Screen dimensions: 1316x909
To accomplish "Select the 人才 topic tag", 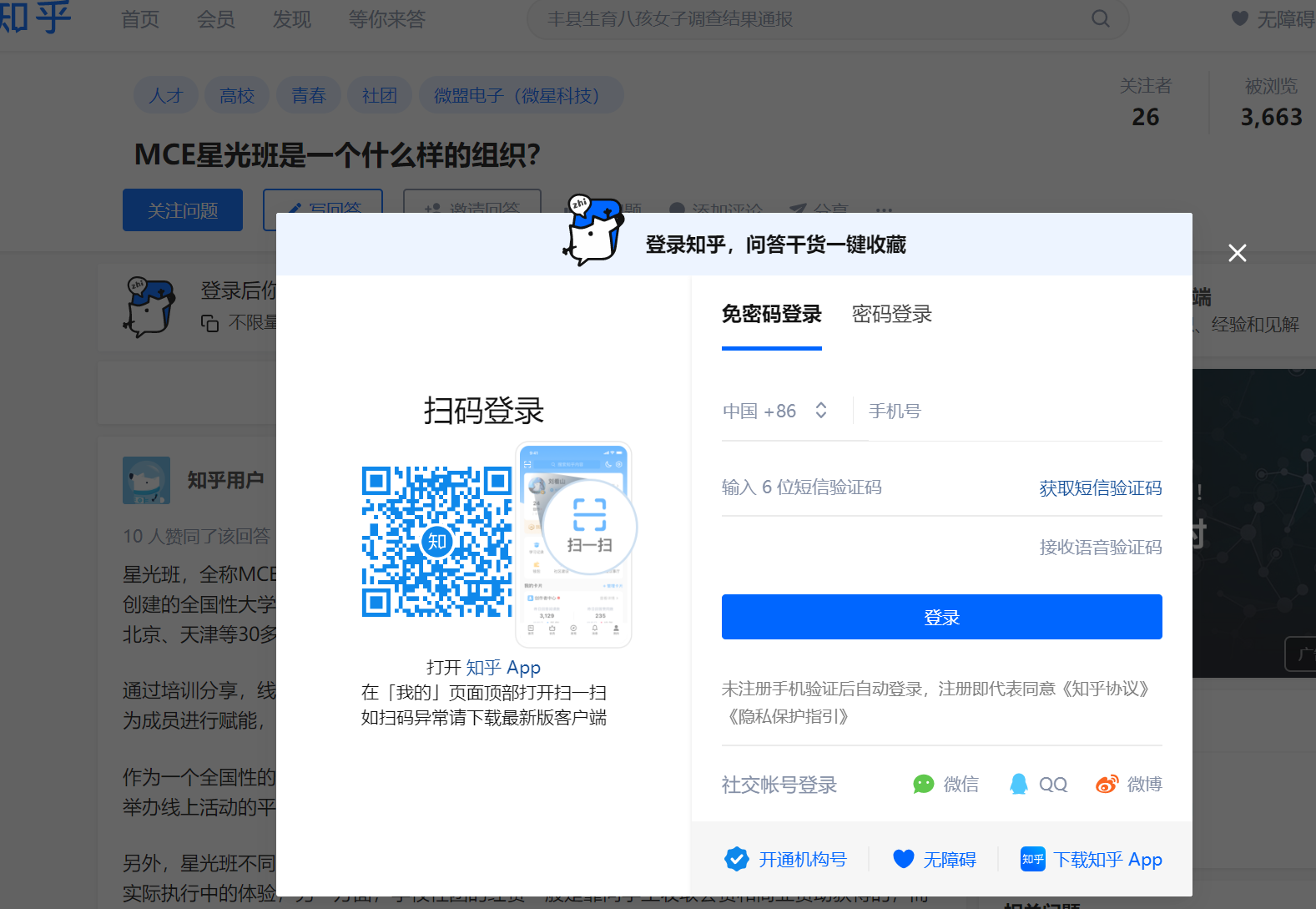I will [165, 95].
